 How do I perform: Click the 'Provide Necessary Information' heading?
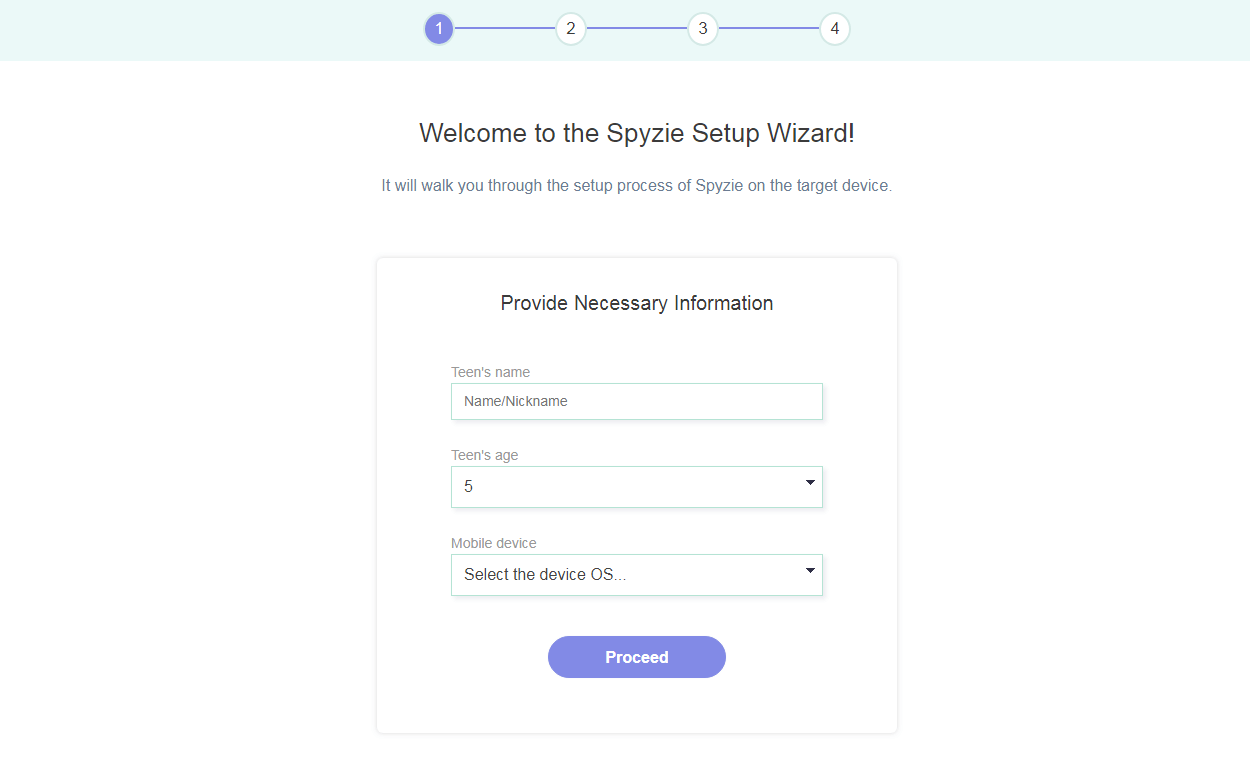[636, 303]
